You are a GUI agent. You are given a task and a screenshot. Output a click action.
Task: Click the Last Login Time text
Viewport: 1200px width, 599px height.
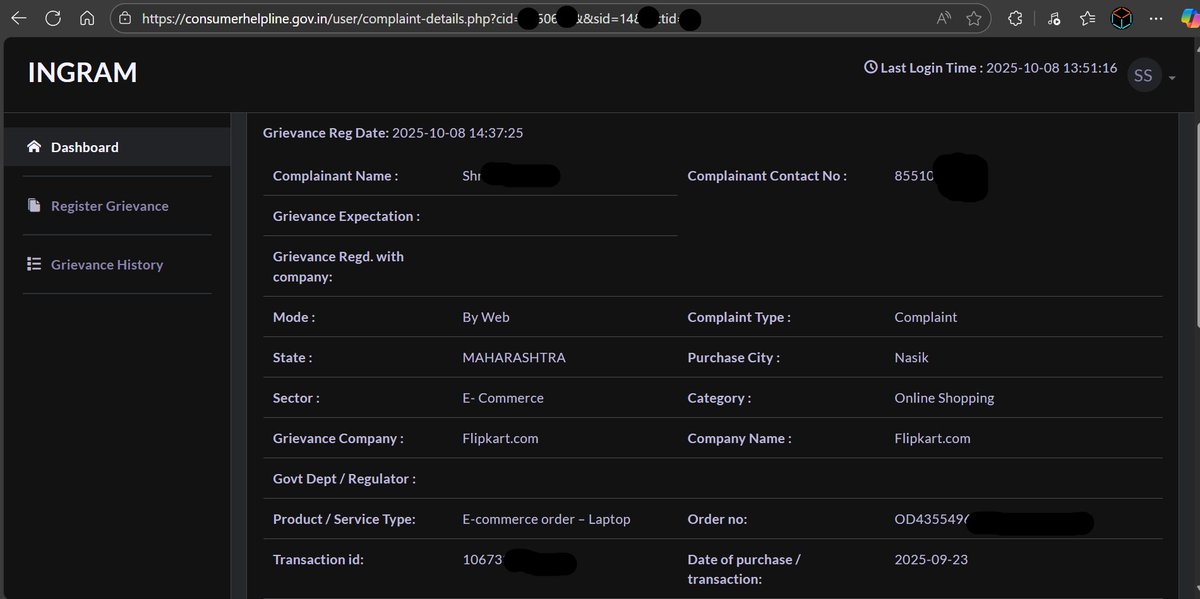[999, 68]
